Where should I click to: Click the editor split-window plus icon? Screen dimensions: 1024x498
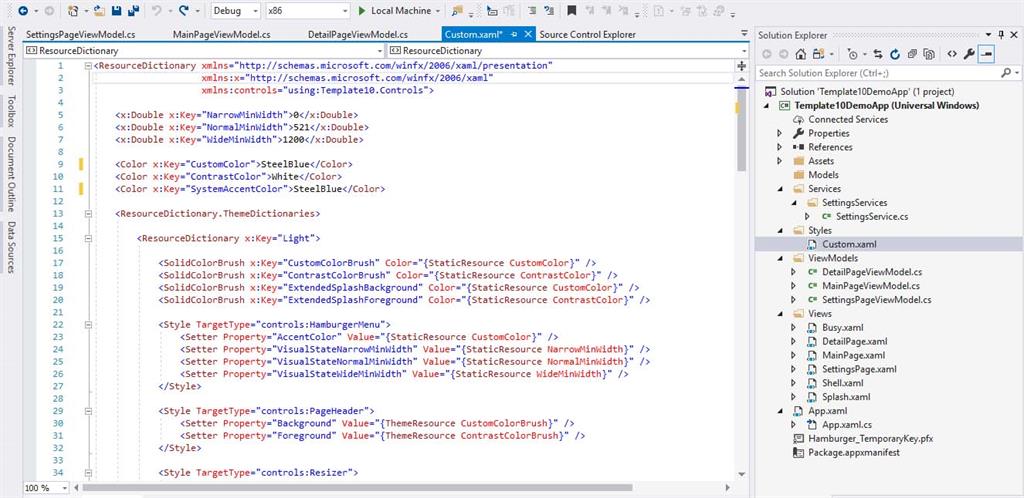(x=741, y=66)
